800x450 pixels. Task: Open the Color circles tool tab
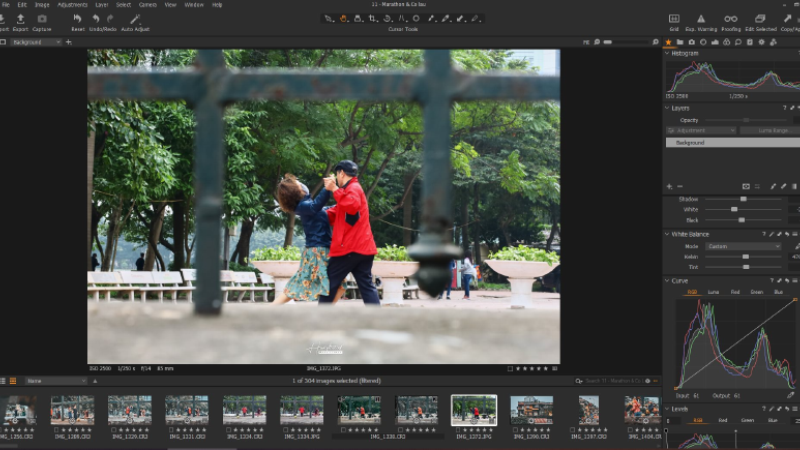[x=727, y=42]
